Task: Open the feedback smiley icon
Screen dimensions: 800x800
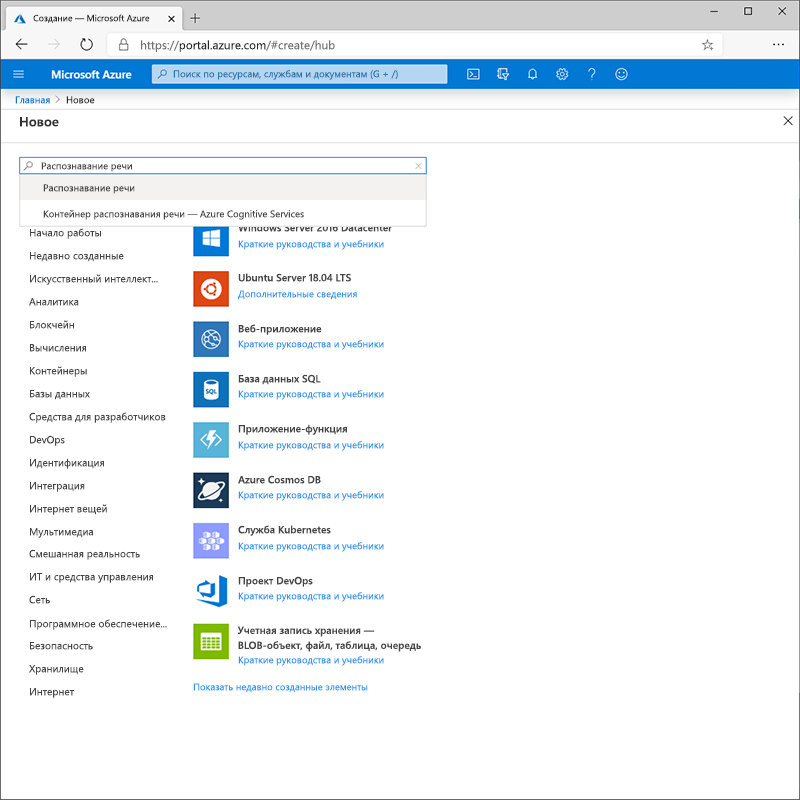Action: pos(621,74)
